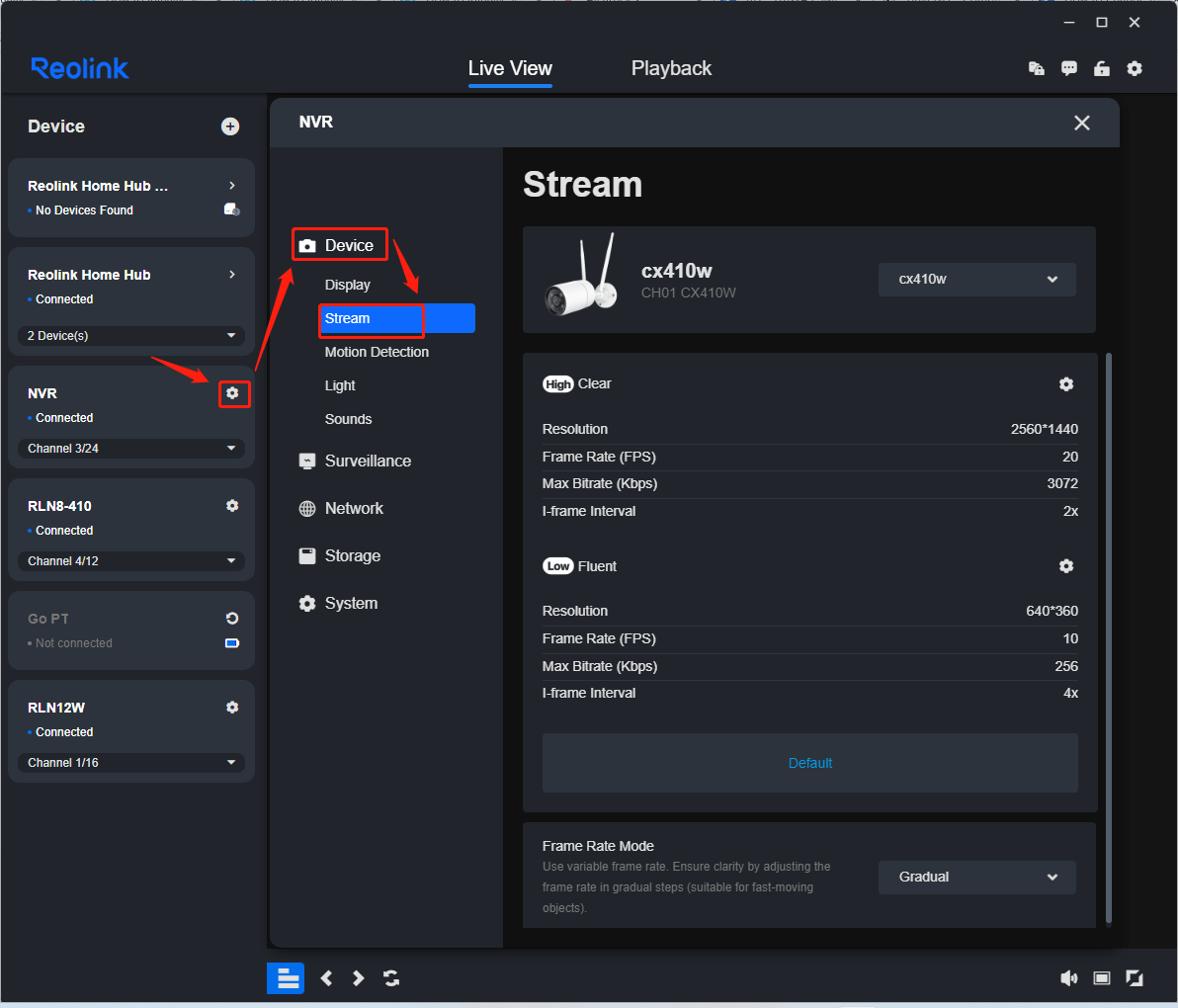Screen dimensions: 1178x1008
Task: Click the Reolink Home Hub offline device icon
Action: pyautogui.click(x=232, y=210)
